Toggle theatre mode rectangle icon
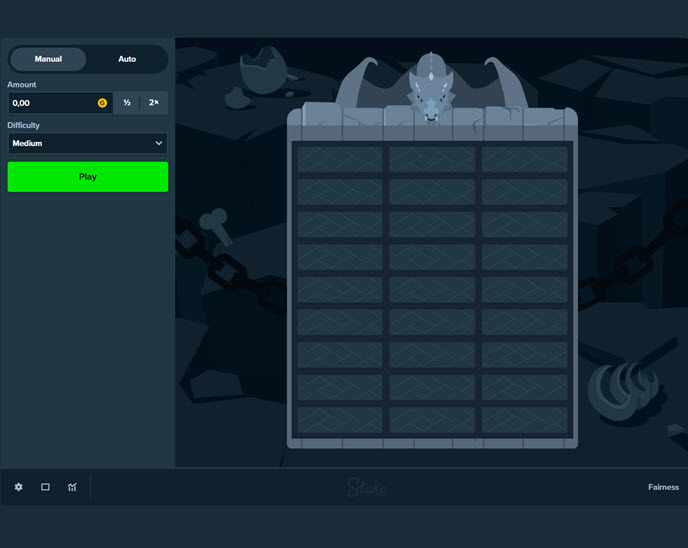The image size is (688, 548). click(45, 487)
